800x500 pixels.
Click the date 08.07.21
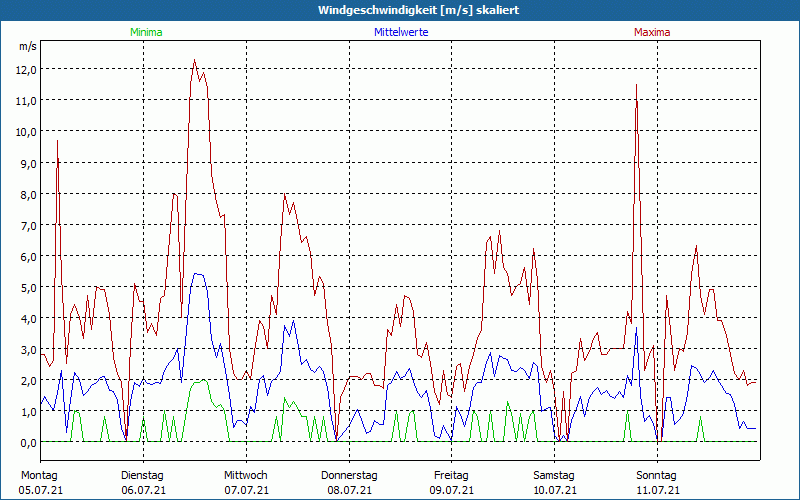(x=349, y=490)
